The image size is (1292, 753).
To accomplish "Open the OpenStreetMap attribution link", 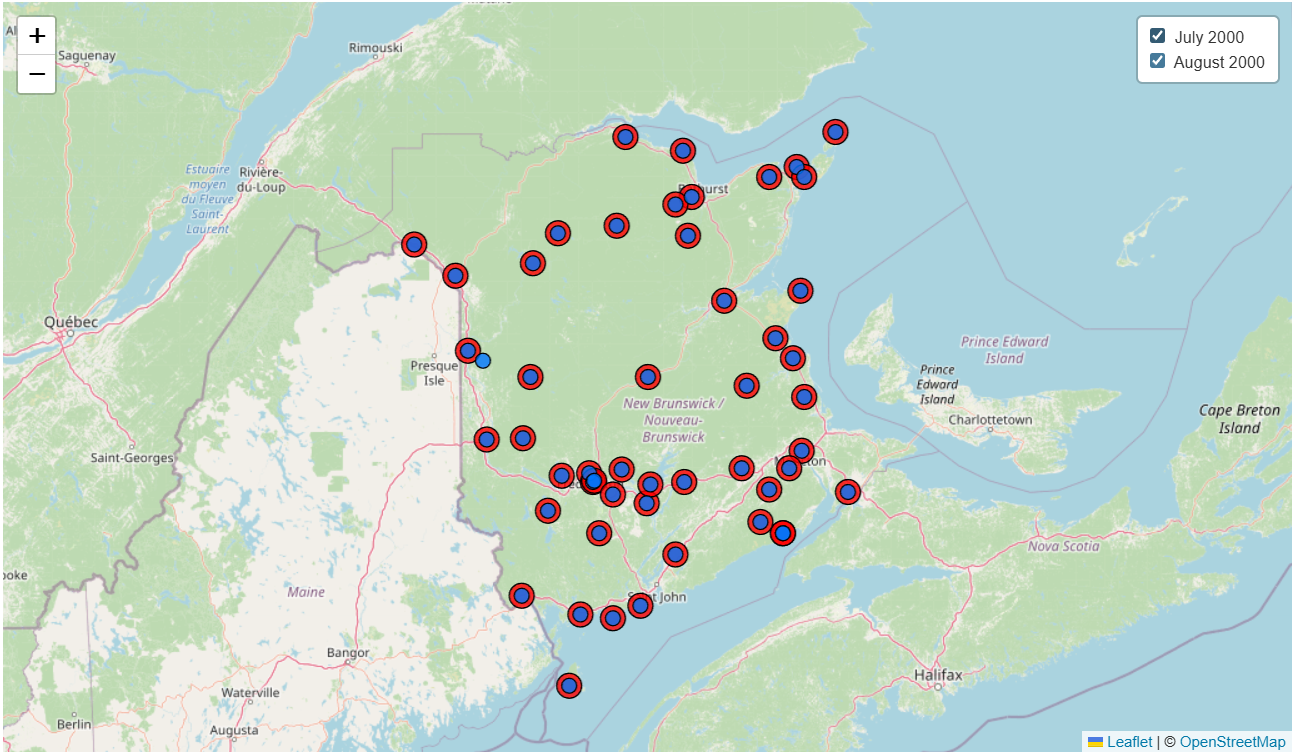I will [1232, 742].
